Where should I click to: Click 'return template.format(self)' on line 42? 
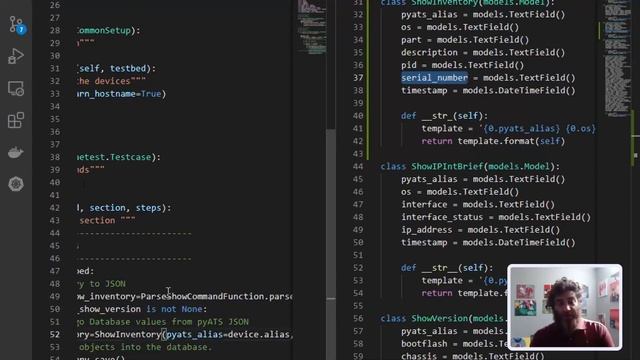pyautogui.click(x=493, y=141)
